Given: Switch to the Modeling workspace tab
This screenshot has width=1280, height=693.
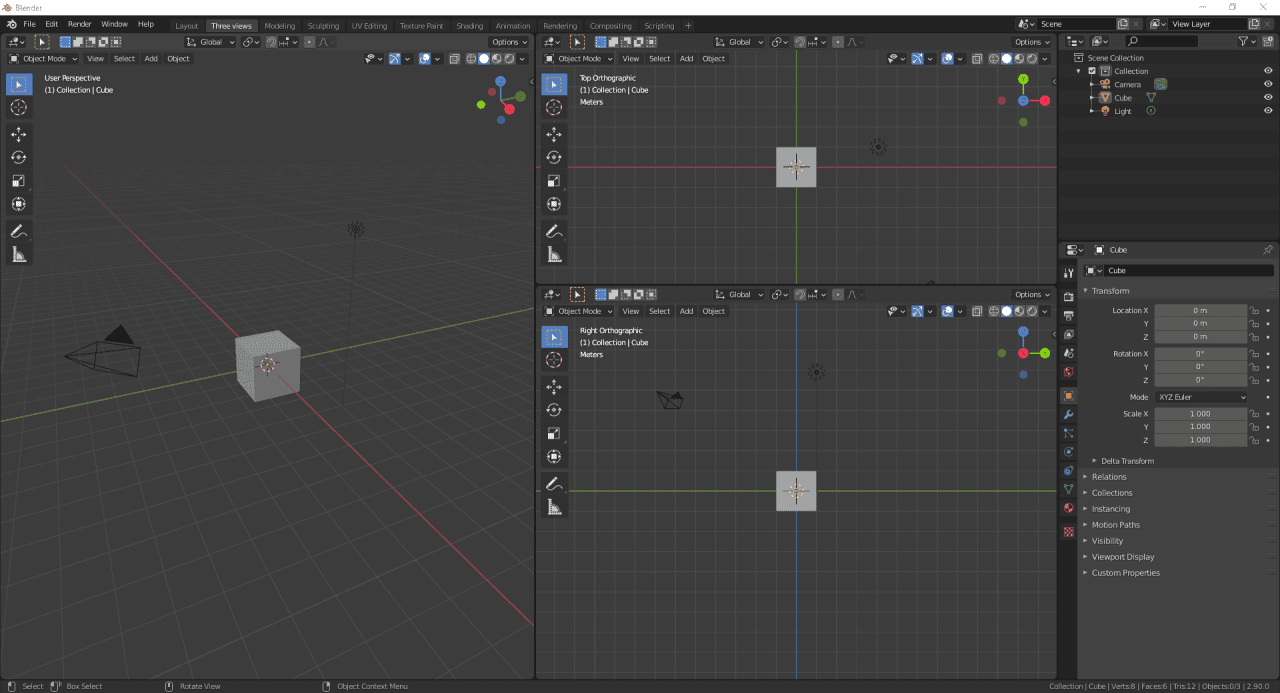Looking at the screenshot, I should 279,26.
